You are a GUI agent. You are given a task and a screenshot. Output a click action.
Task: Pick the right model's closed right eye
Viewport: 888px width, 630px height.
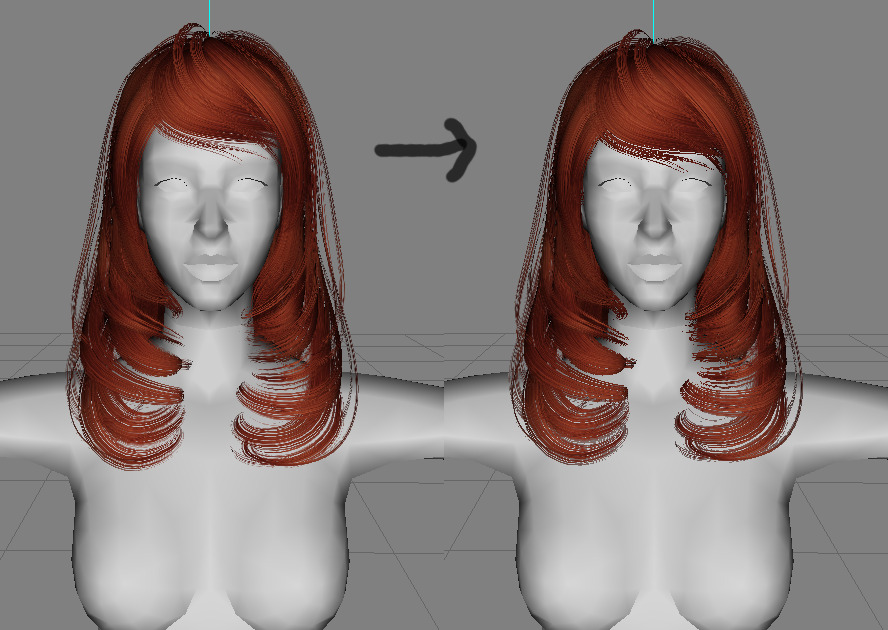pyautogui.click(x=614, y=182)
